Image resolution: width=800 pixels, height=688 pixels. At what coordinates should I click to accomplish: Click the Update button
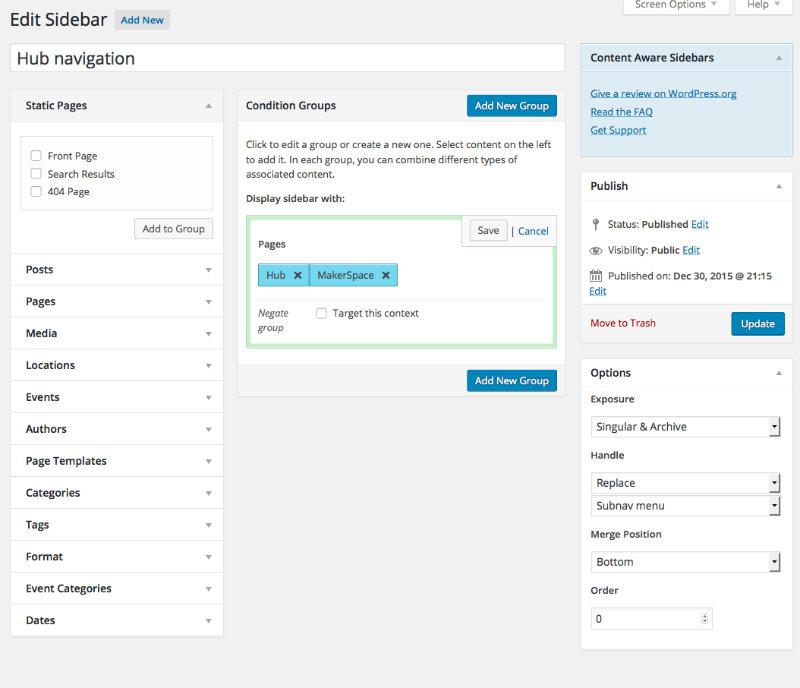[758, 324]
